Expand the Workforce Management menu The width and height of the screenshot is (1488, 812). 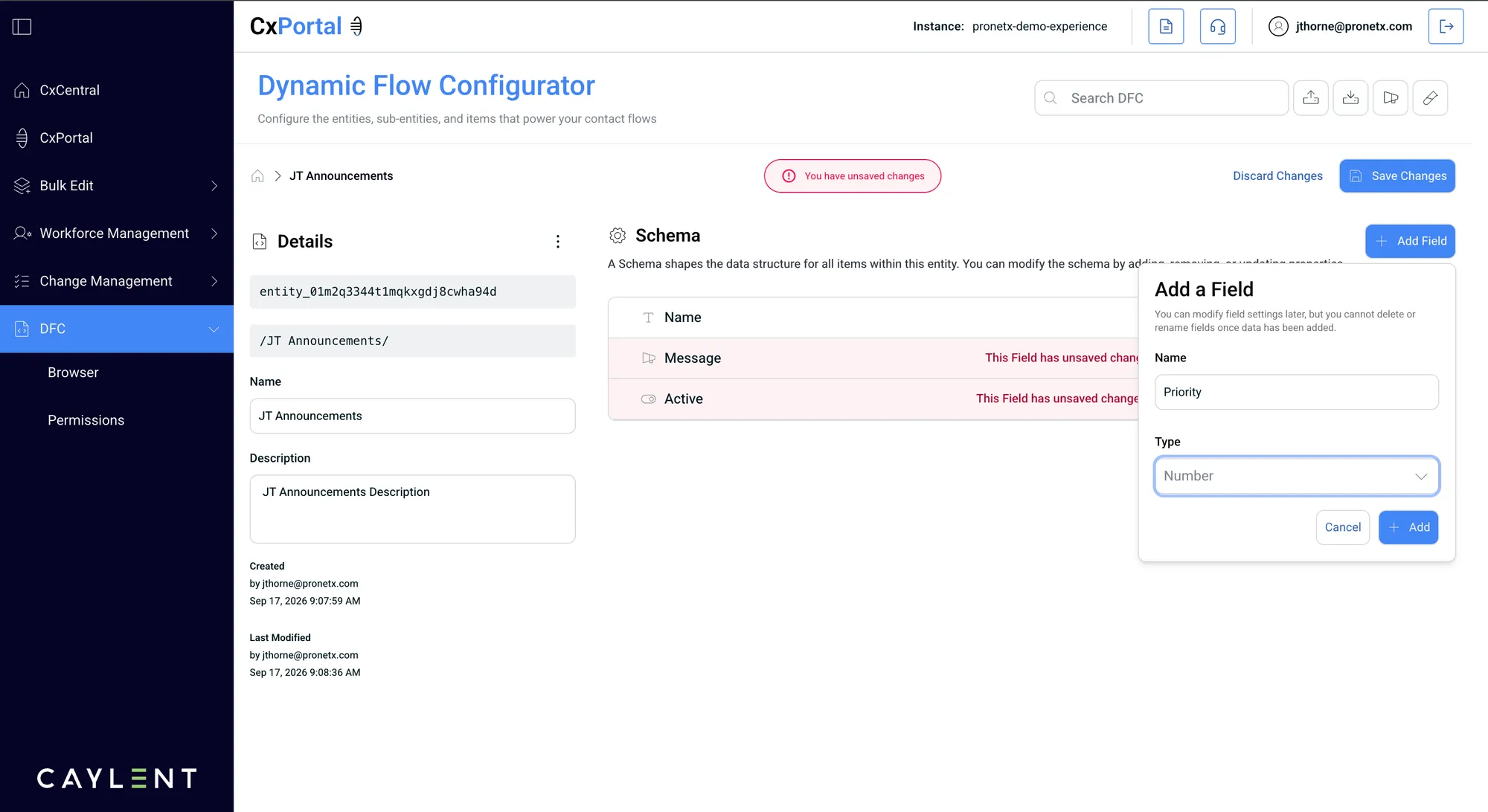[117, 233]
